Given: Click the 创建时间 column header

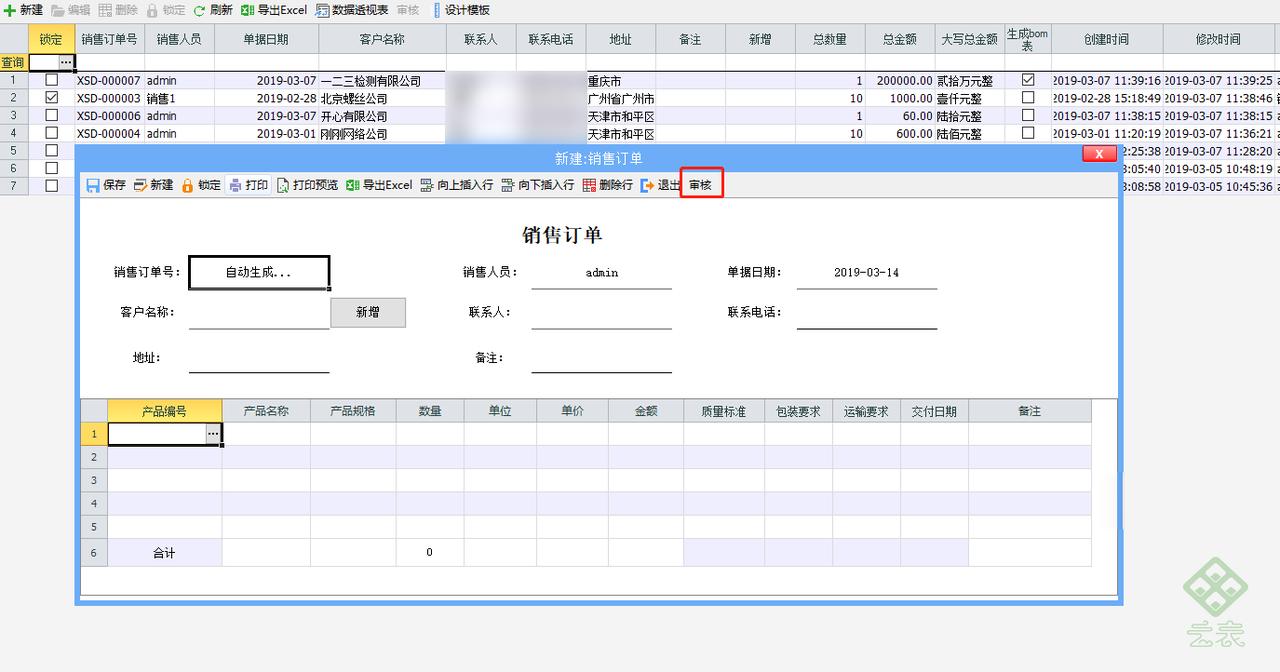Looking at the screenshot, I should pos(1106,39).
